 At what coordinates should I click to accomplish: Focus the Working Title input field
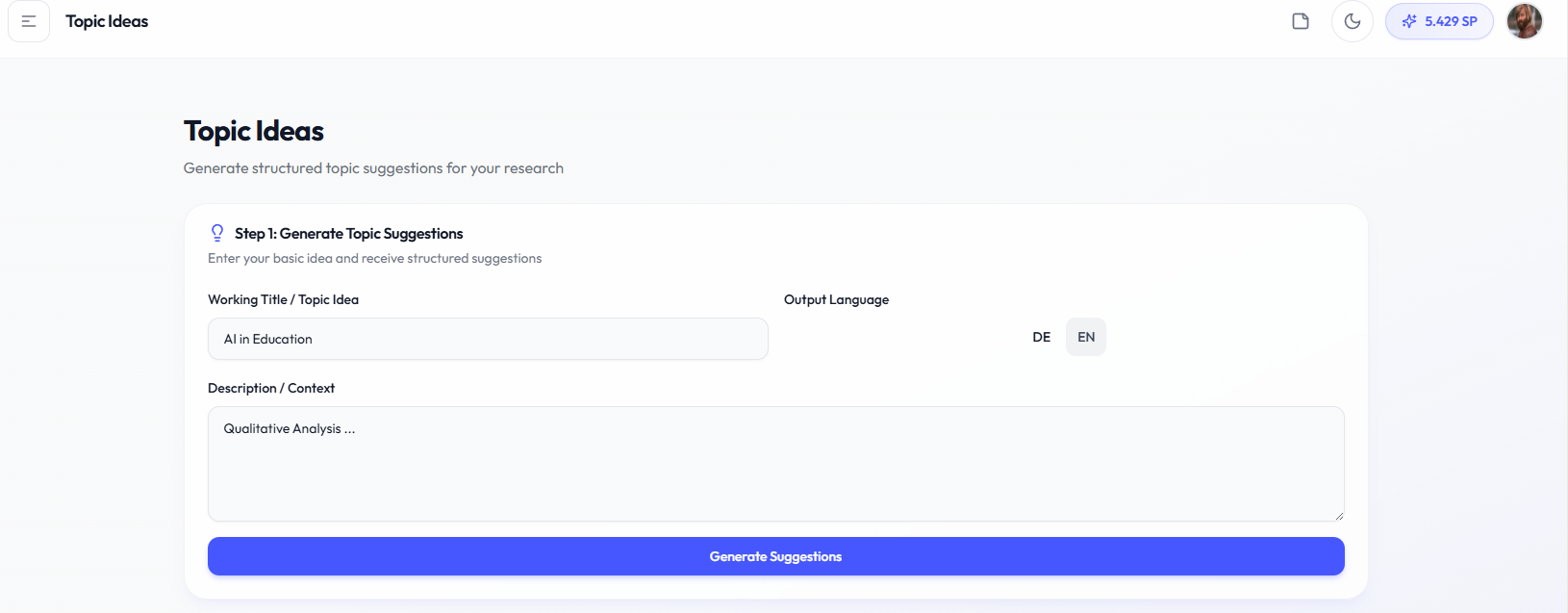[488, 339]
